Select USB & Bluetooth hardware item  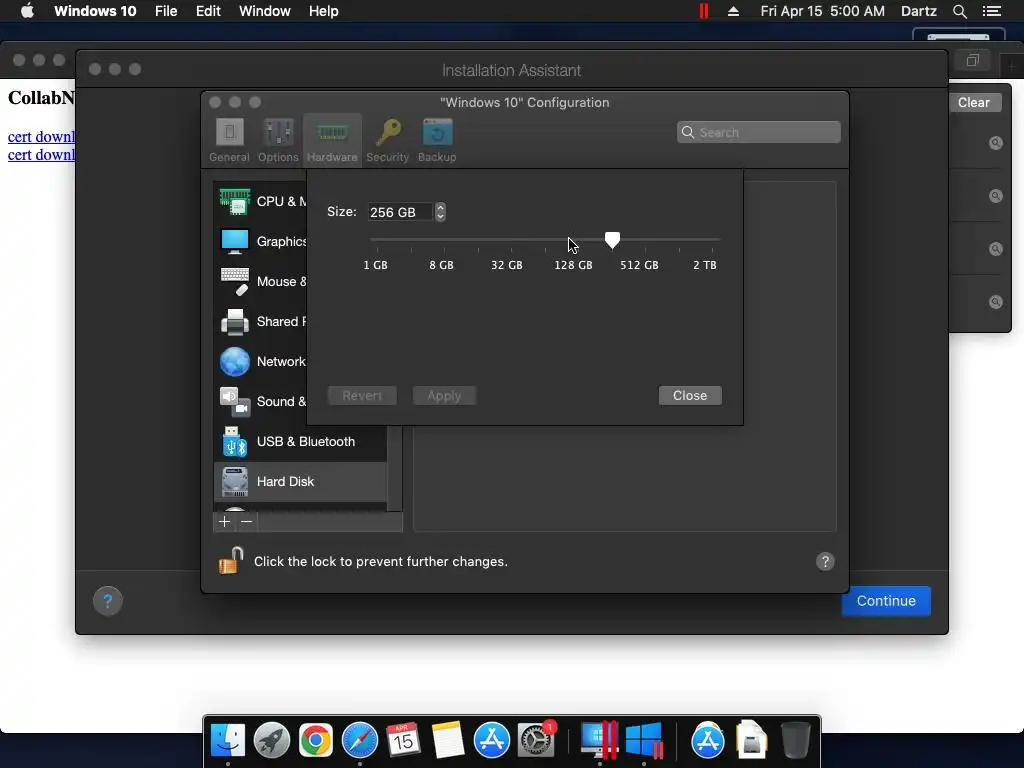(300, 441)
